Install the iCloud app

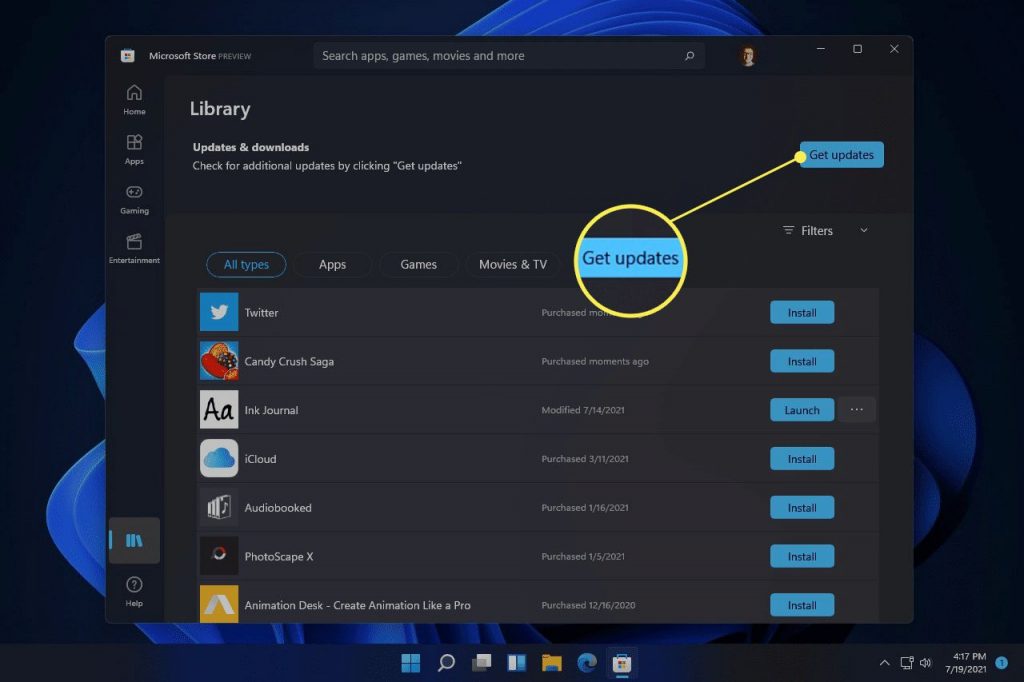pyautogui.click(x=802, y=458)
